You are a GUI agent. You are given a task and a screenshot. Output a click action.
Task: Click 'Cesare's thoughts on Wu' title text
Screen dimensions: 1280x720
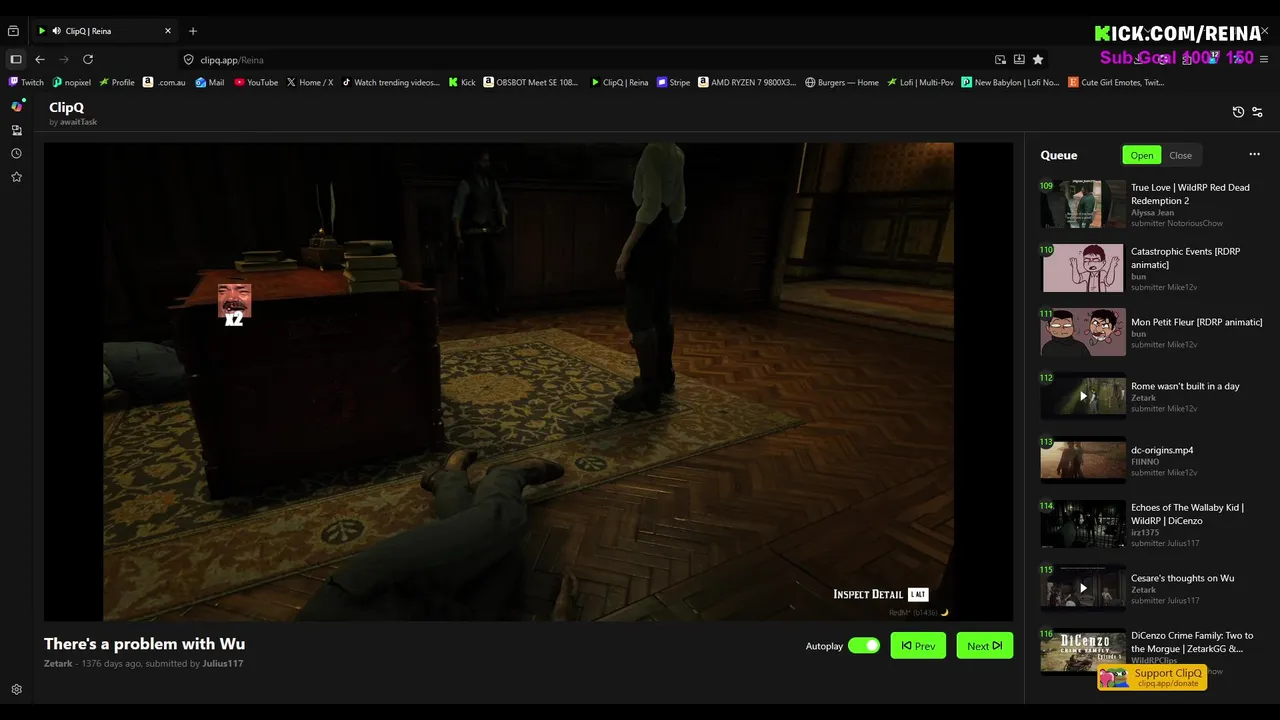pos(1182,578)
